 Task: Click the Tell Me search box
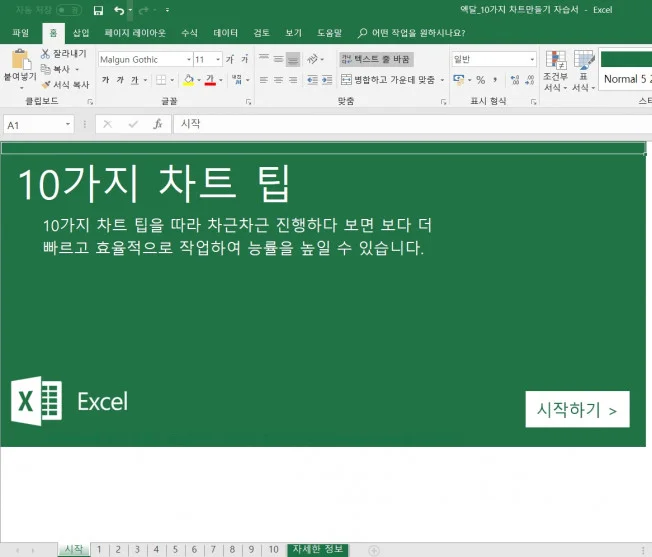411,33
